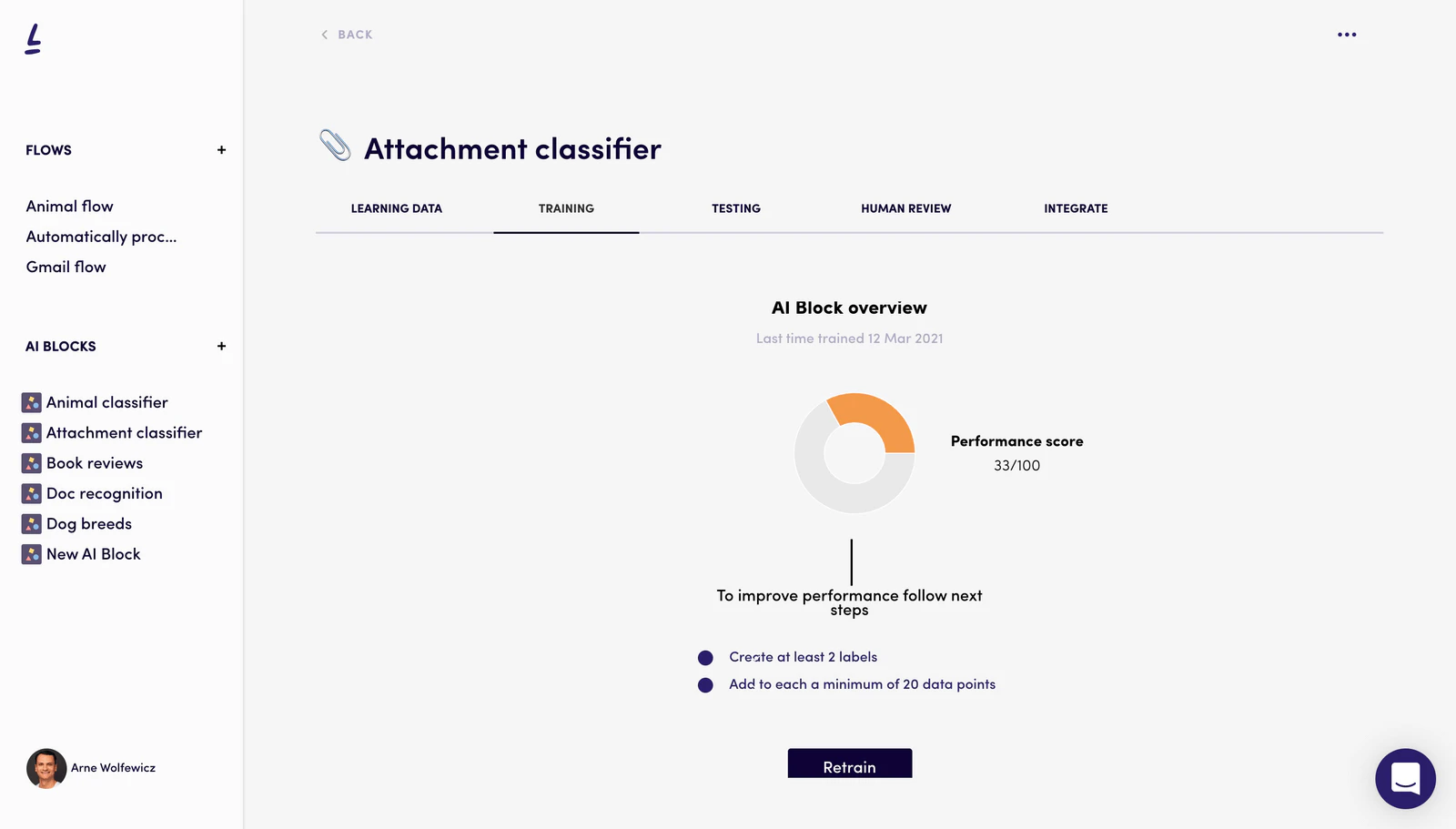Check off 'Create at least 2 labels'
Screen dimensions: 1456x829
pos(705,657)
